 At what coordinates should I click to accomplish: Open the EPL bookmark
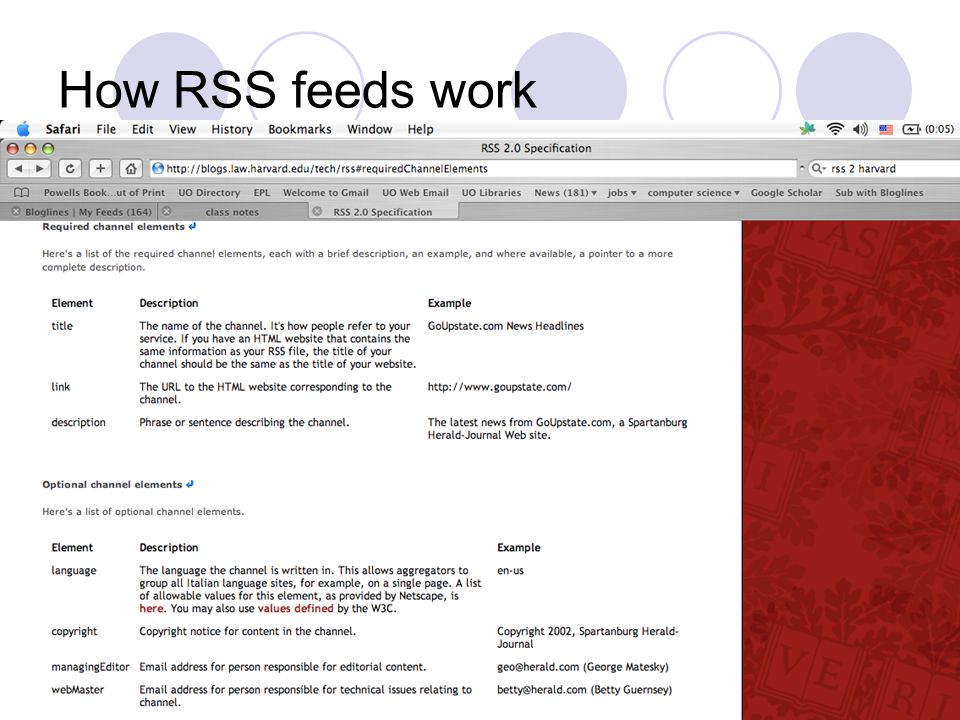coord(261,193)
